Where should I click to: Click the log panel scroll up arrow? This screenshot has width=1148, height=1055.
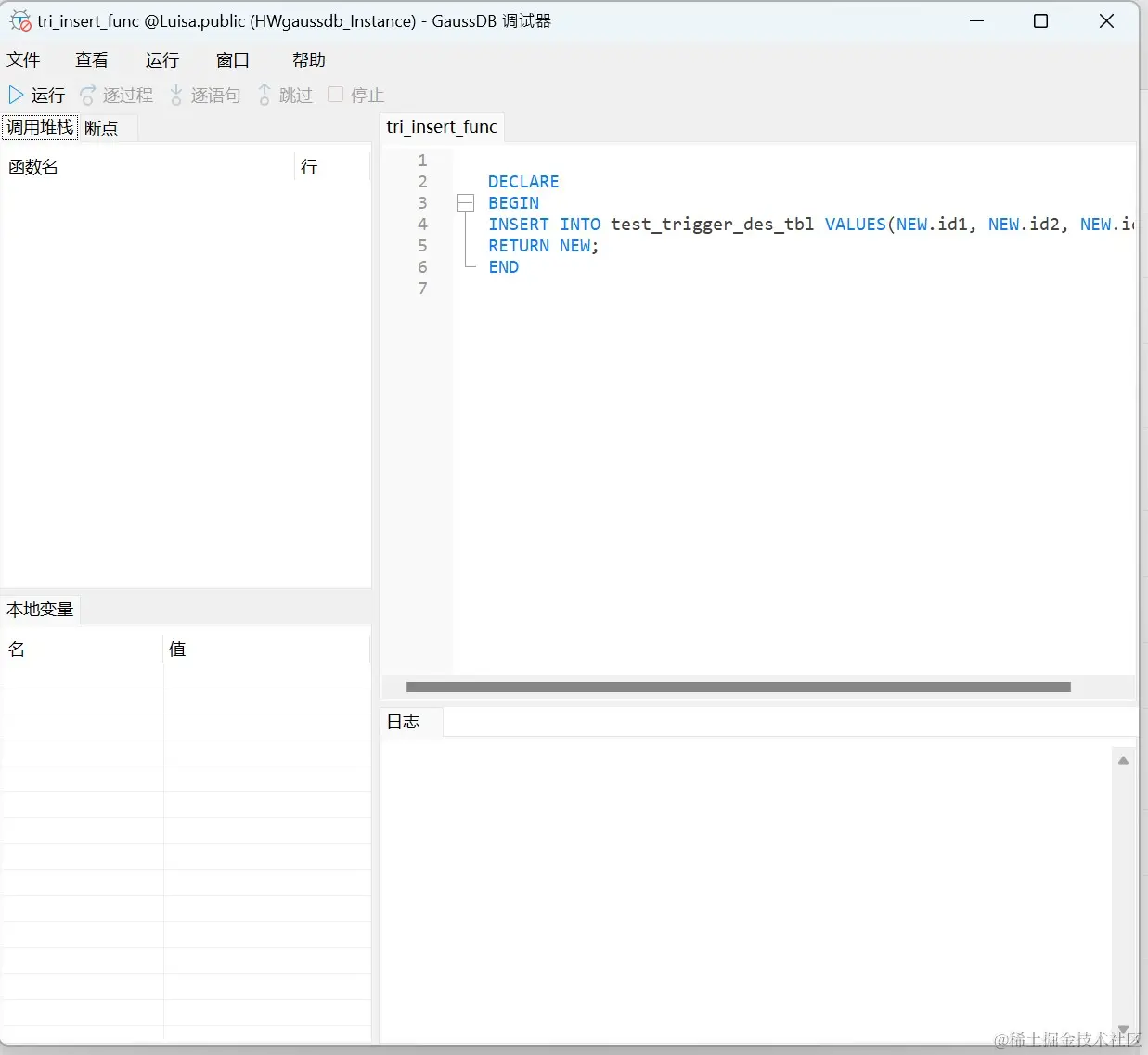point(1123,761)
